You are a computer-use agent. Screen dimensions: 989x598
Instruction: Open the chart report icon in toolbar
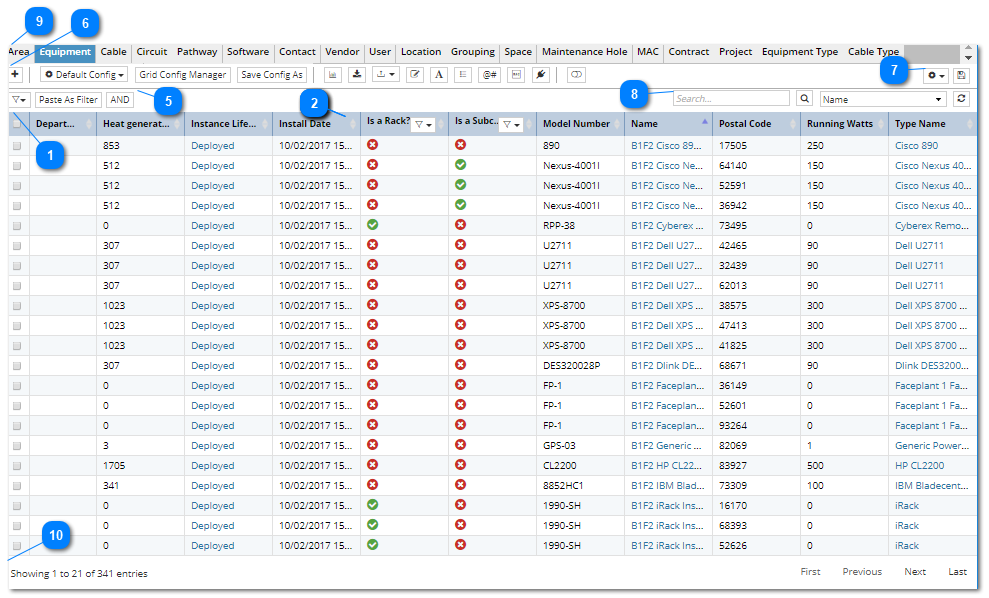click(332, 74)
